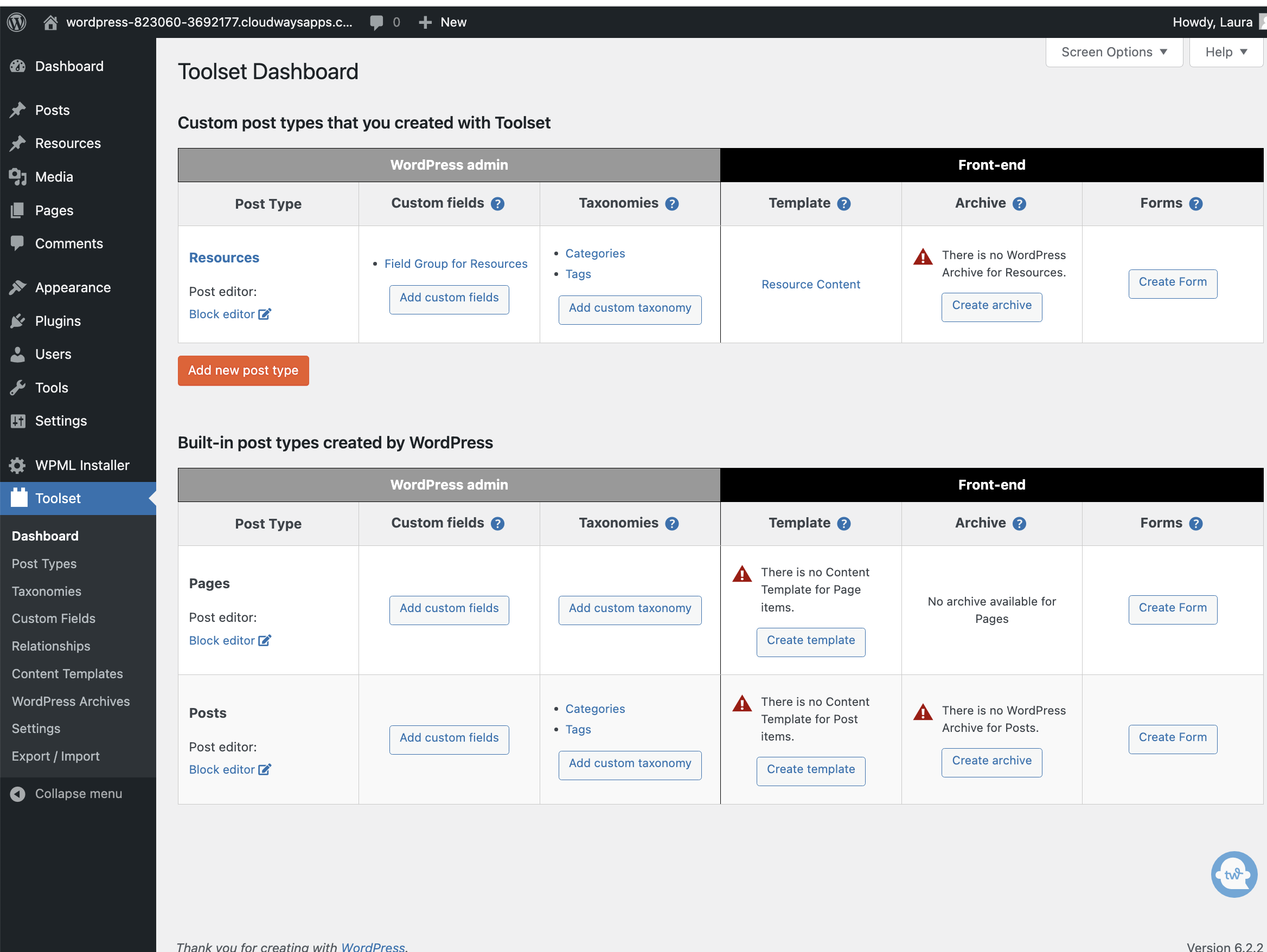Click the Appearance brush icon in sidebar
Image resolution: width=1267 pixels, height=952 pixels.
18,287
